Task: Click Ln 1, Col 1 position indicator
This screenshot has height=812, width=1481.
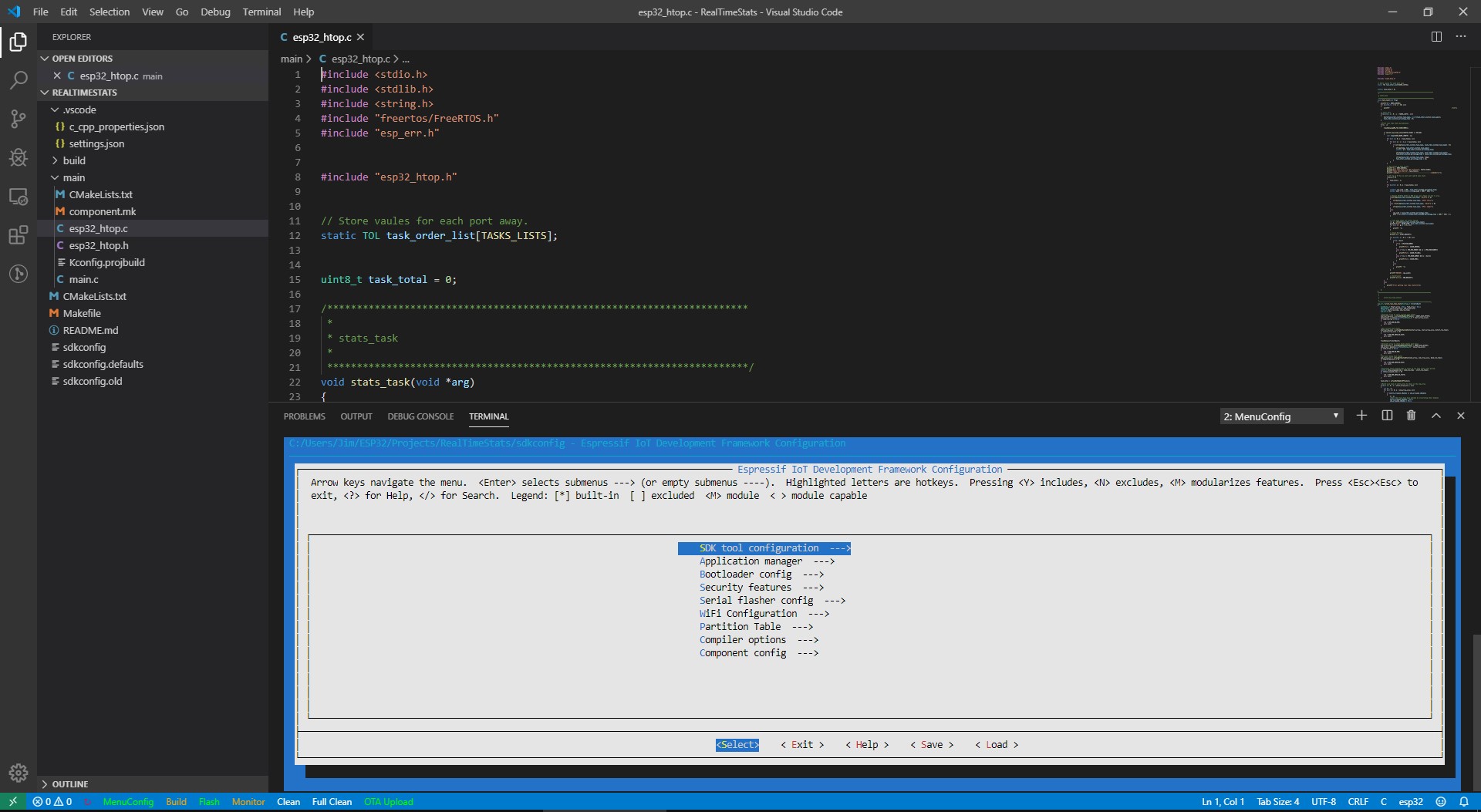Action: 1223,802
